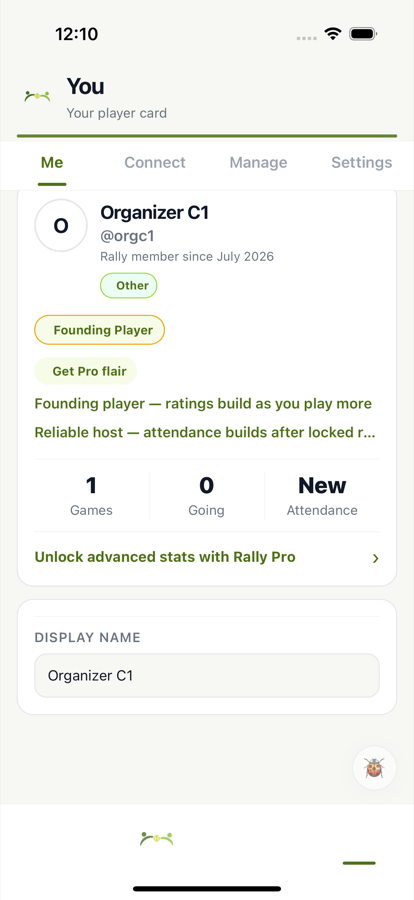This screenshot has width=414, height=900.
Task: Select the Me tab
Action: coord(52,162)
